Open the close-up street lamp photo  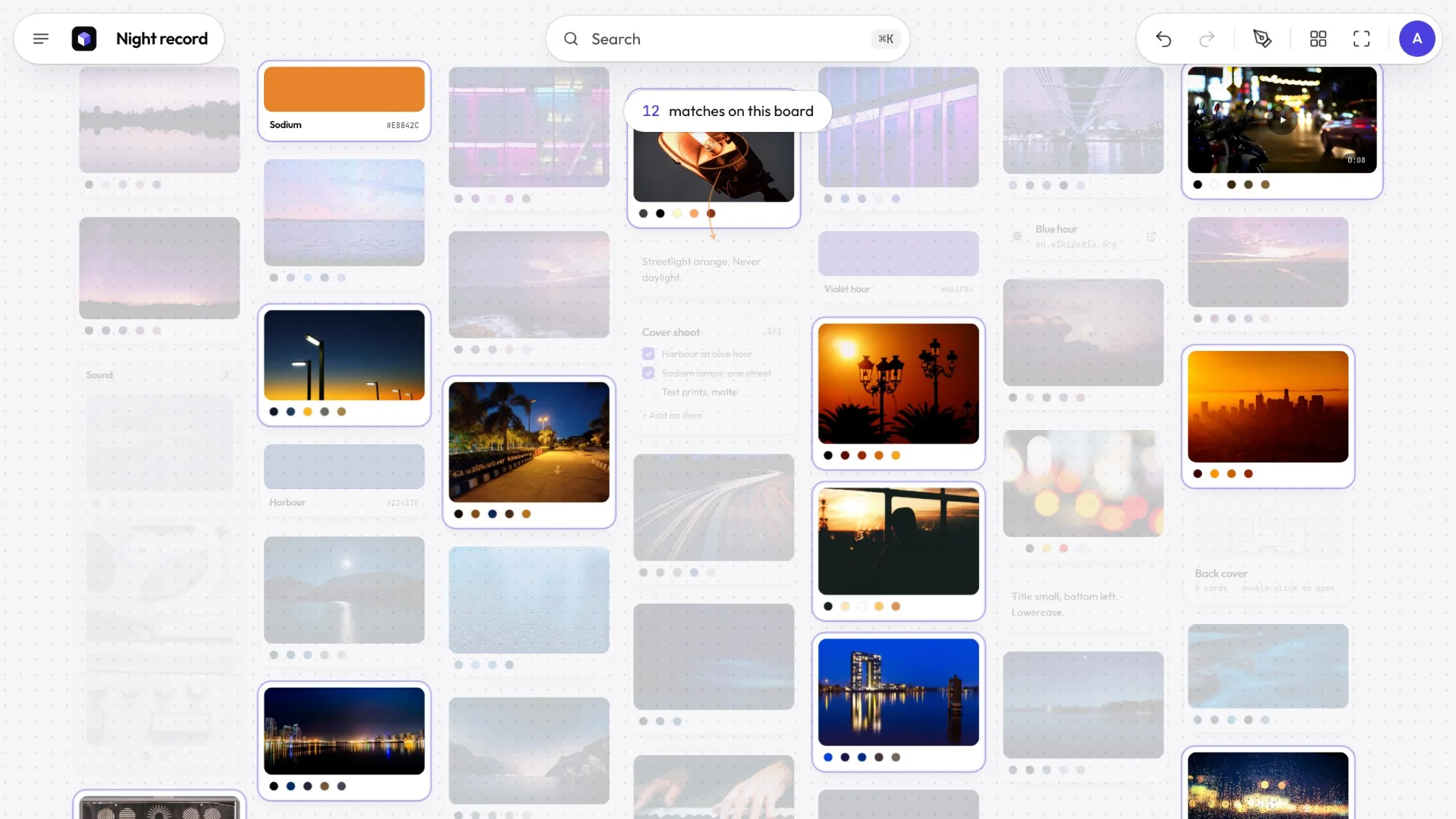714,167
